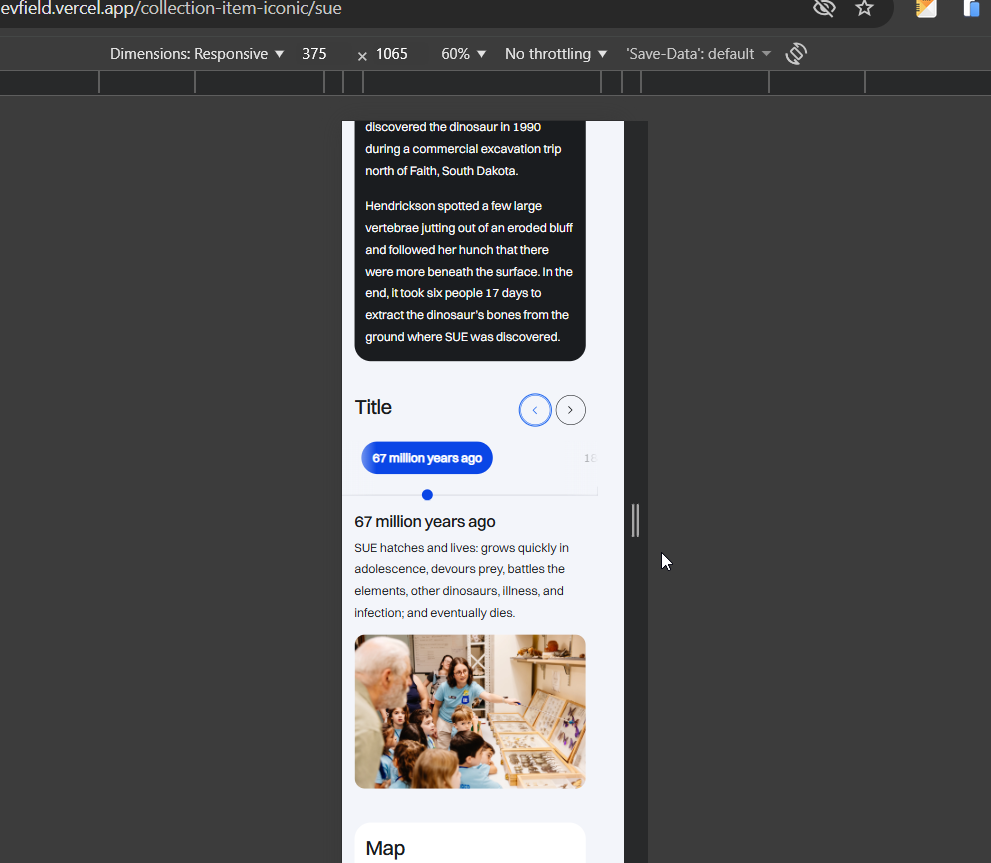Screen dimensions: 991x863
Task: Go to previous timeline item arrow
Action: 535,410
